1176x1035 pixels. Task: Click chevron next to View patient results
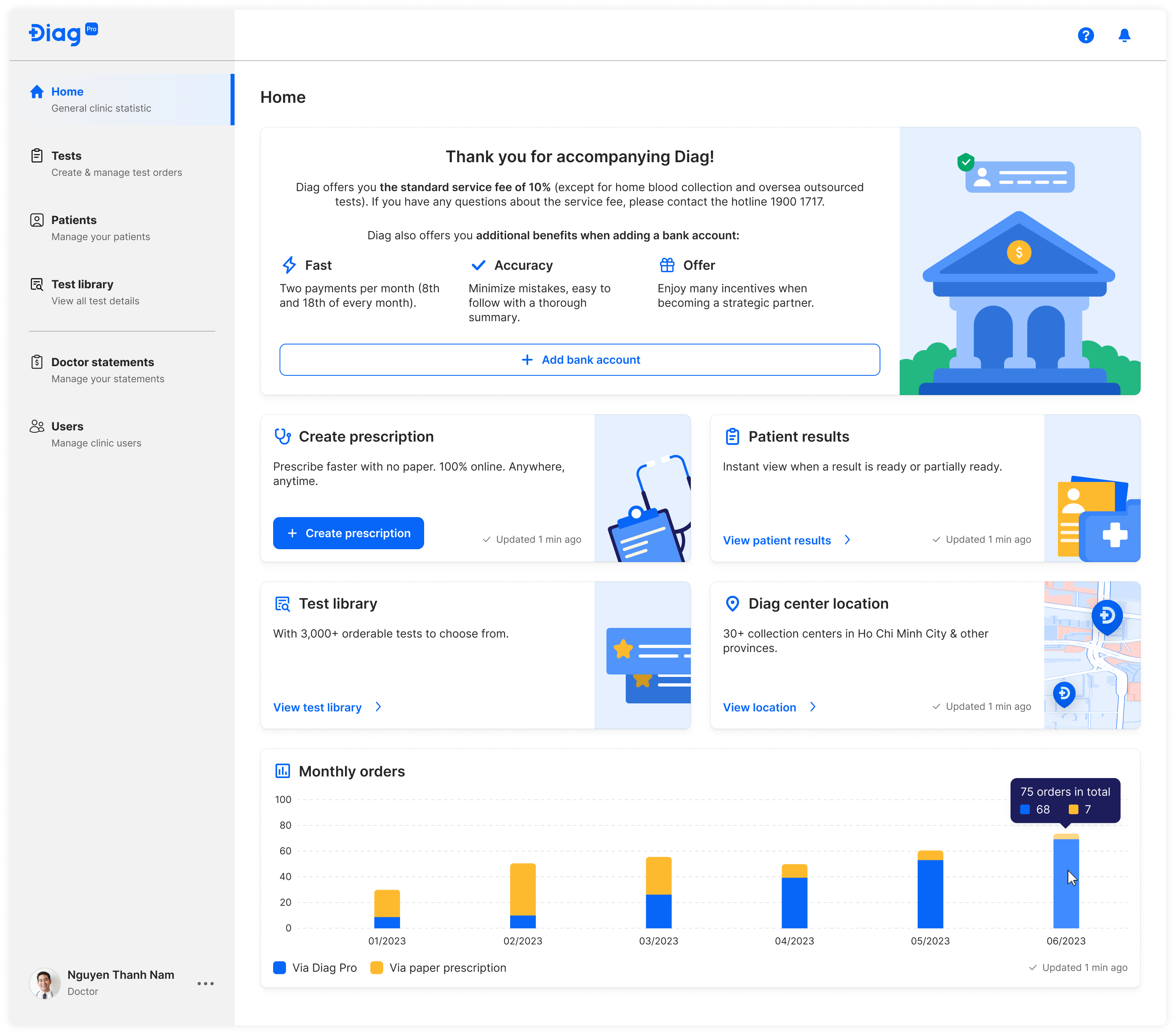847,540
